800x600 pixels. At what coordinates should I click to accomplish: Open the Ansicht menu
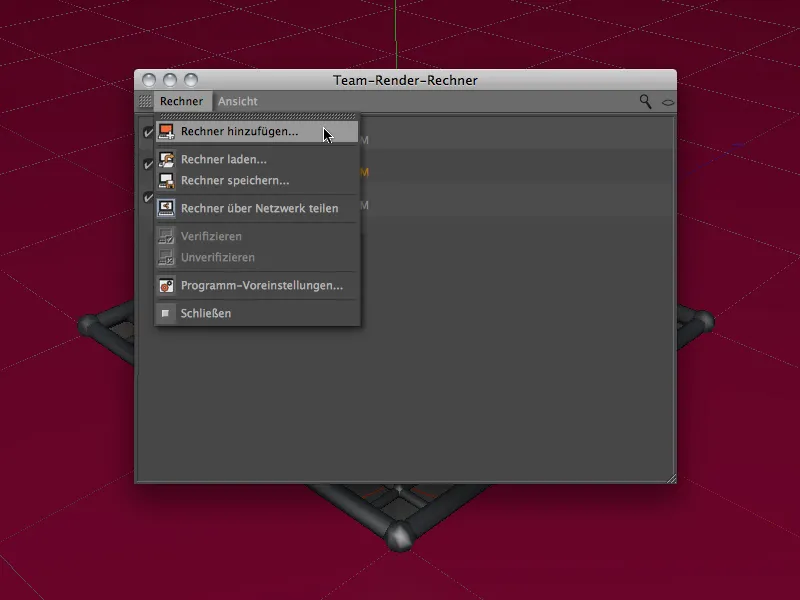(x=238, y=101)
